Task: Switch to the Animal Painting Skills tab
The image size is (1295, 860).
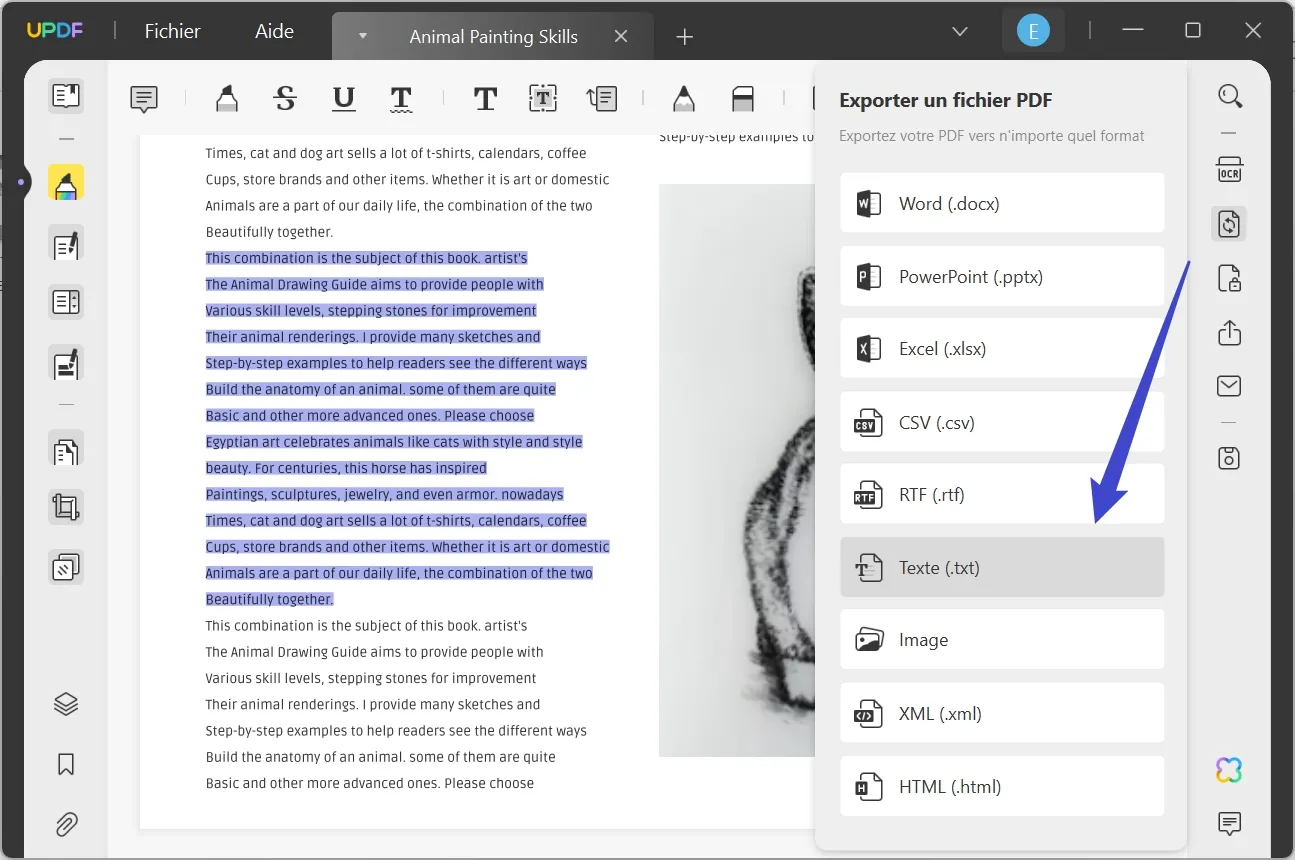Action: pyautogui.click(x=493, y=36)
